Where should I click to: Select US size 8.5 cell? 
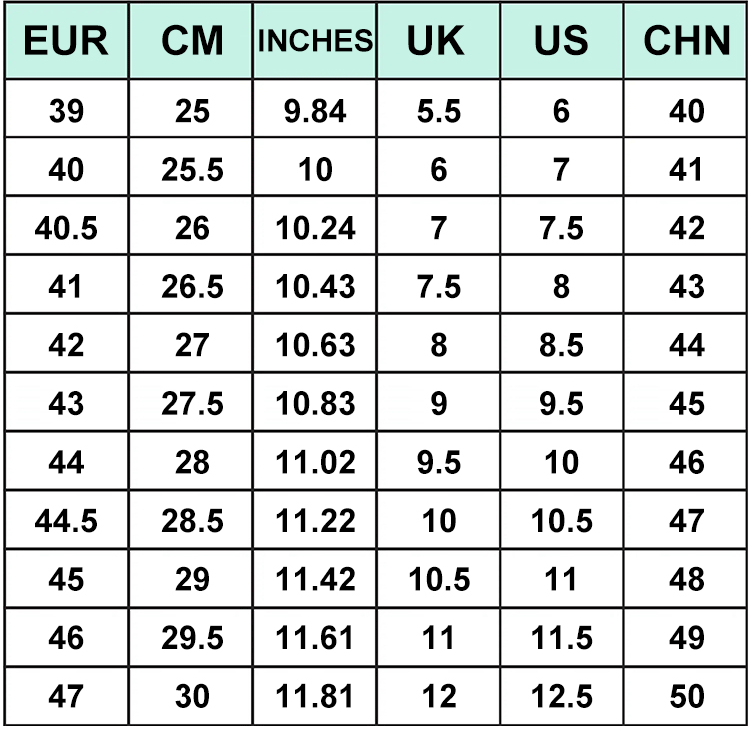[x=561, y=345]
